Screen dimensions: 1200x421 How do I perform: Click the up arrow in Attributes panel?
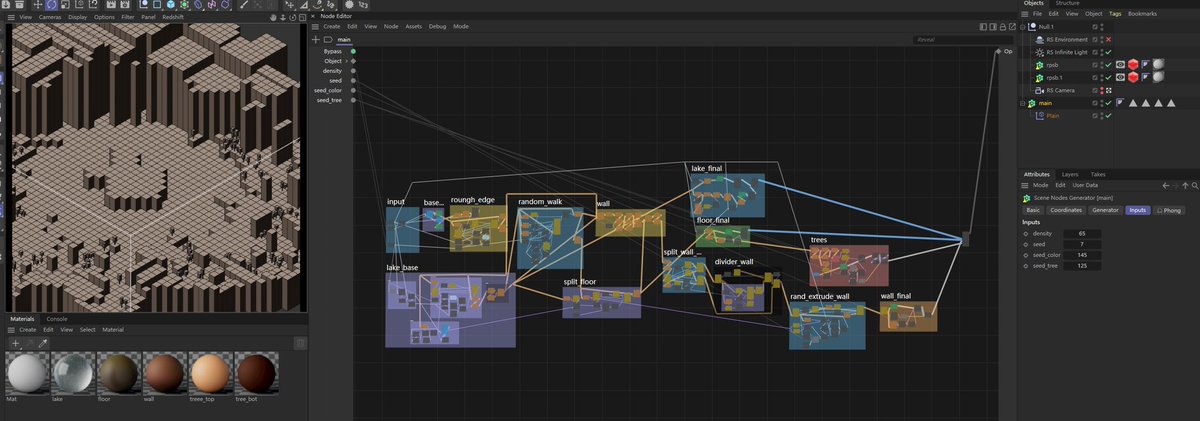coord(1185,185)
